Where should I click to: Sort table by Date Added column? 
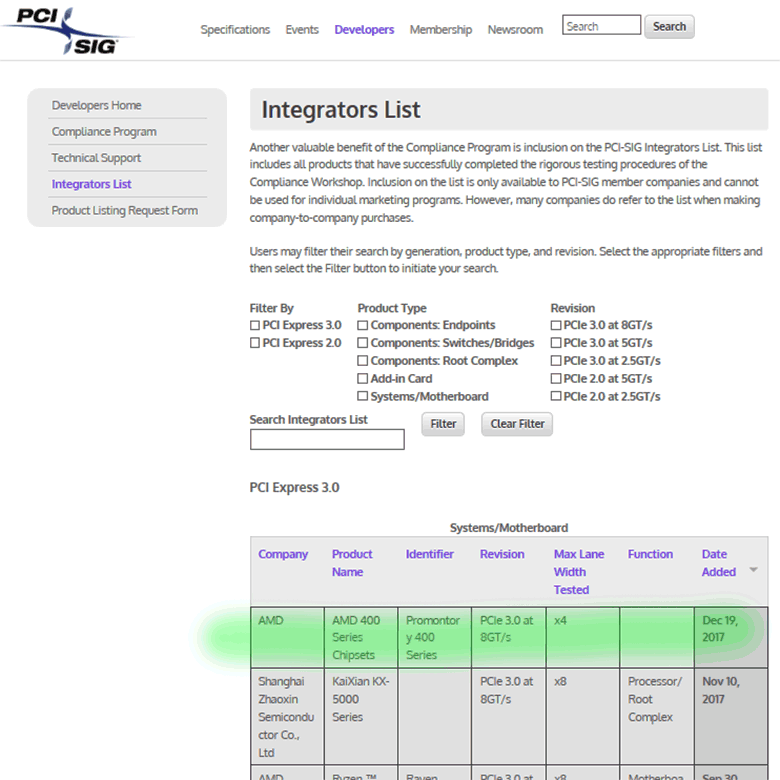[718, 563]
